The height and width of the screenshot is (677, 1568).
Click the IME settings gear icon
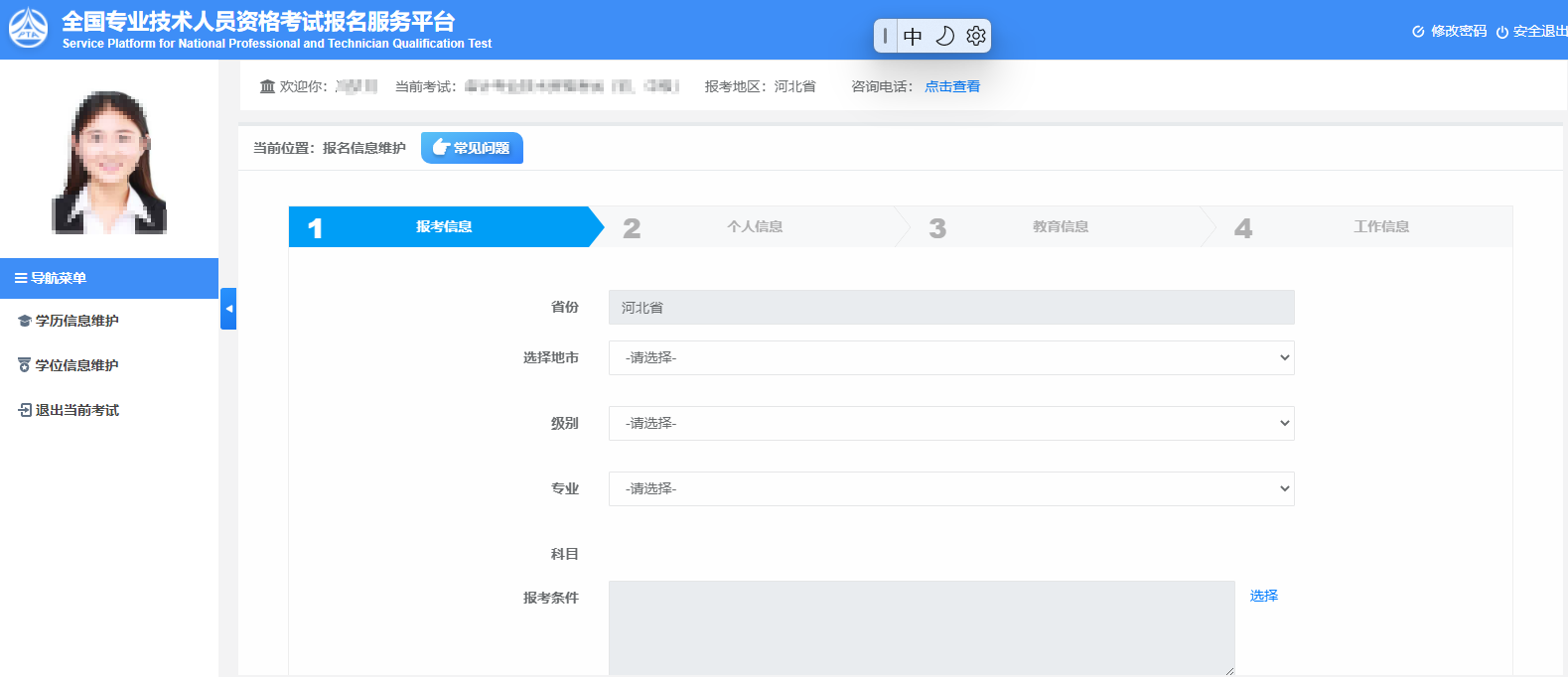coord(976,36)
